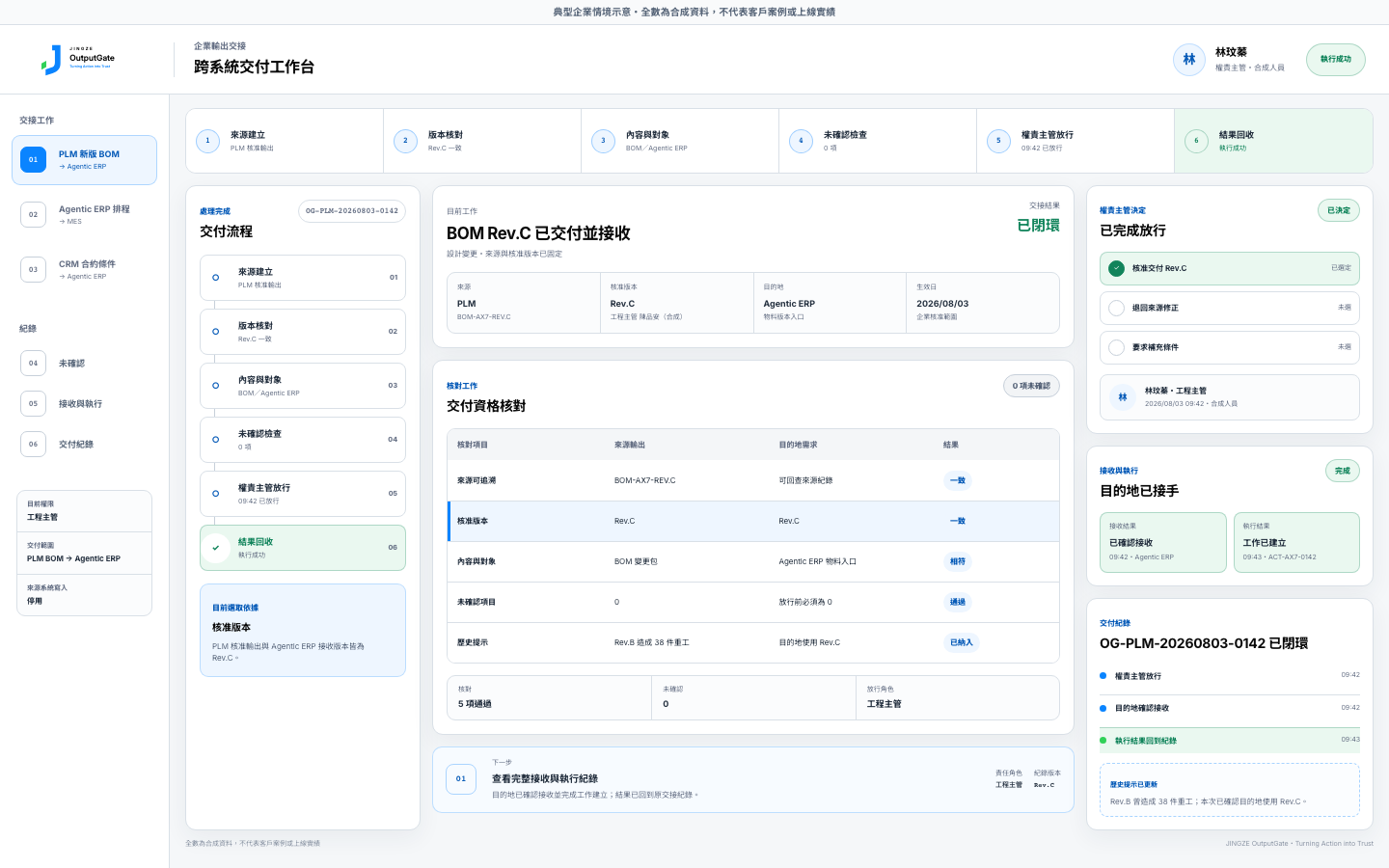
Task: Click the 執行成功 status button
Action: point(1336,59)
